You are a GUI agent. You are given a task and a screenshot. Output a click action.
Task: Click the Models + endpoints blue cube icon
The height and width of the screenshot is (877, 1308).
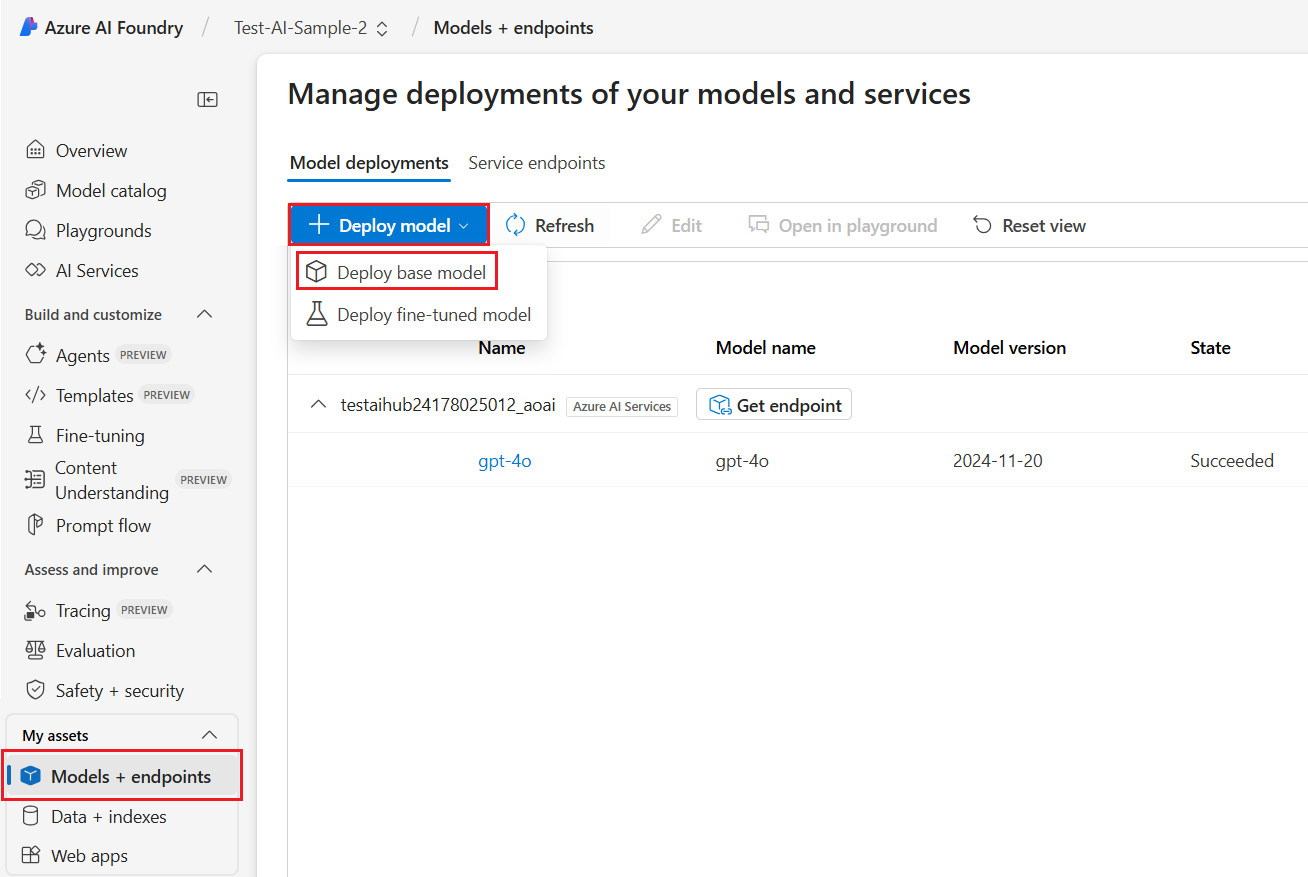point(30,776)
